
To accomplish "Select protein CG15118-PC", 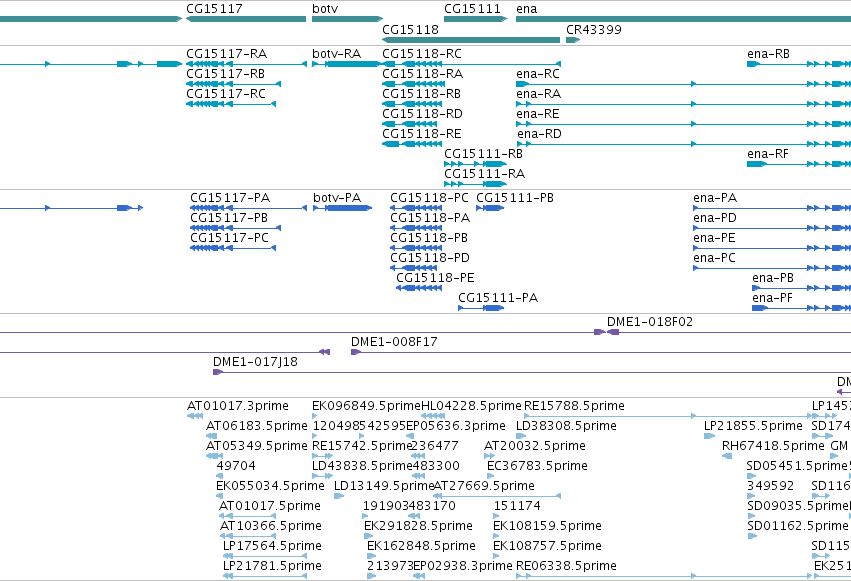I will [x=429, y=198].
